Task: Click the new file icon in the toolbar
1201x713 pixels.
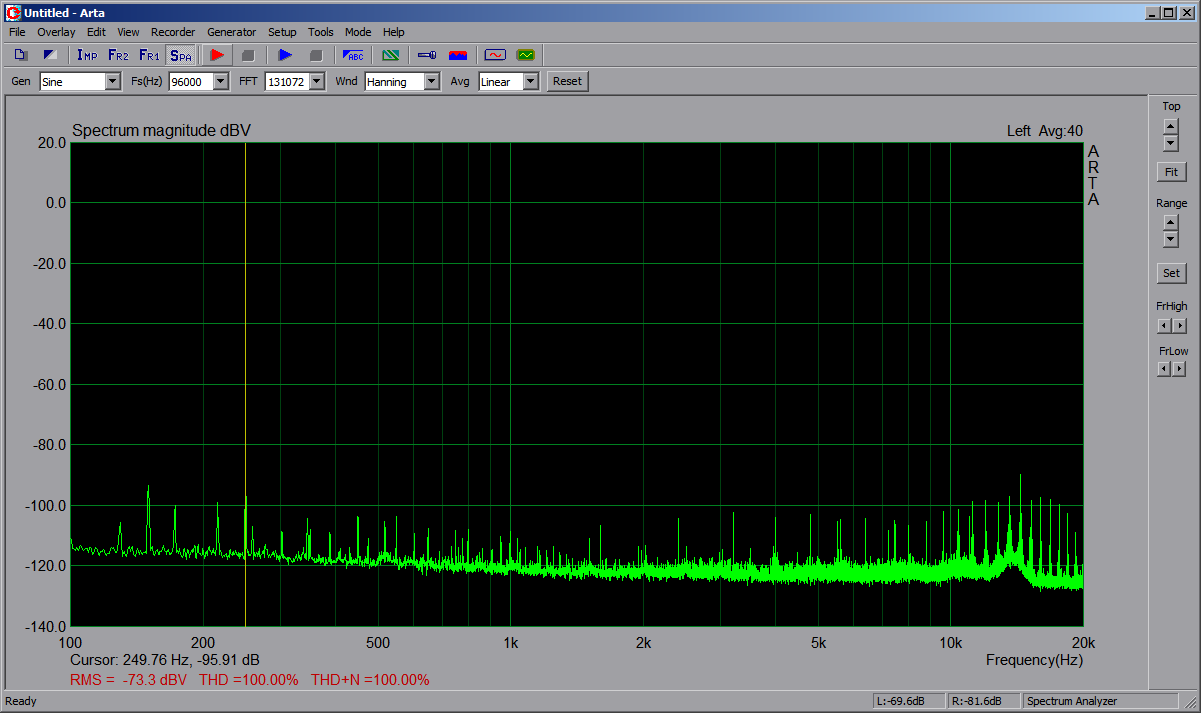Action: click(21, 55)
